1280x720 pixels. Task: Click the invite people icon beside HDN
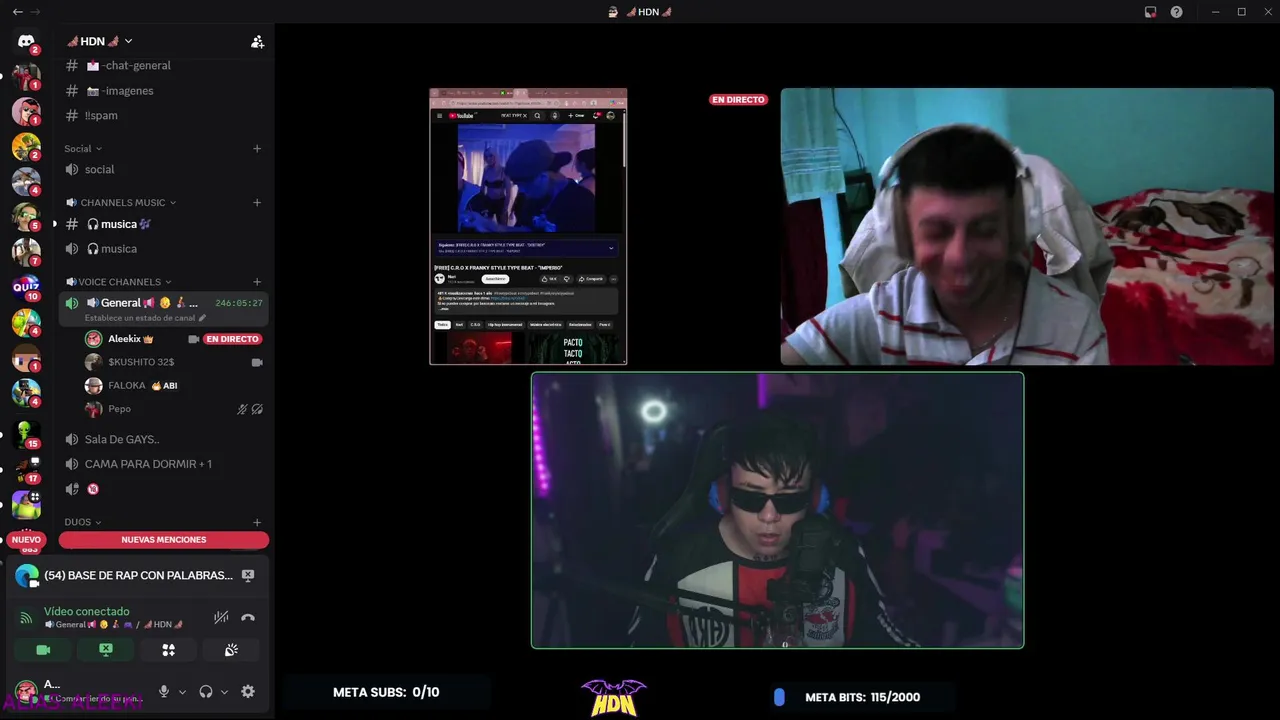pos(257,41)
